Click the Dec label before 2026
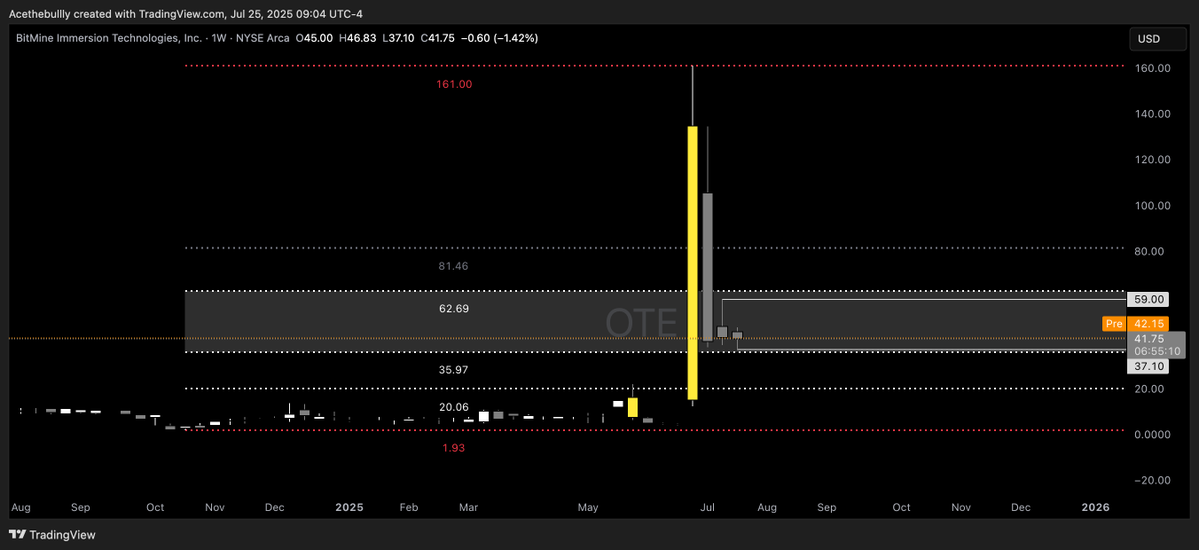 click(1020, 507)
